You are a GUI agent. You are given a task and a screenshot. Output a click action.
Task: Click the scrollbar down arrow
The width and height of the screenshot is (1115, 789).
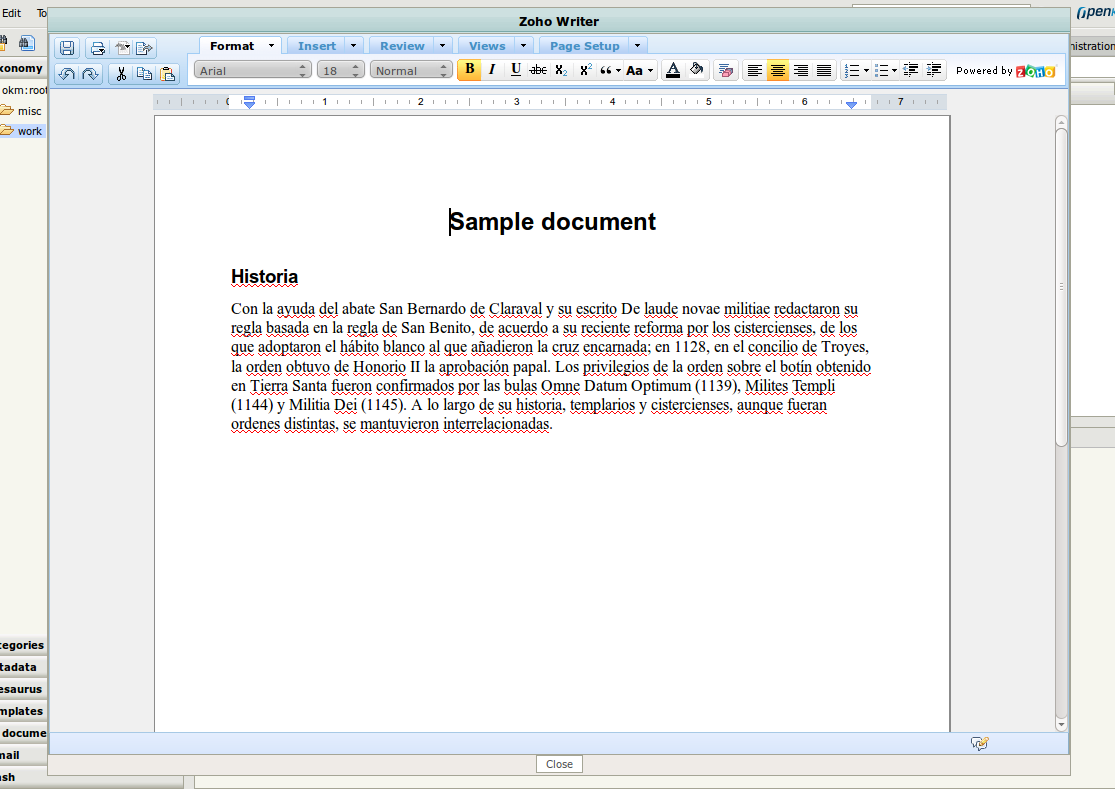(x=1061, y=725)
